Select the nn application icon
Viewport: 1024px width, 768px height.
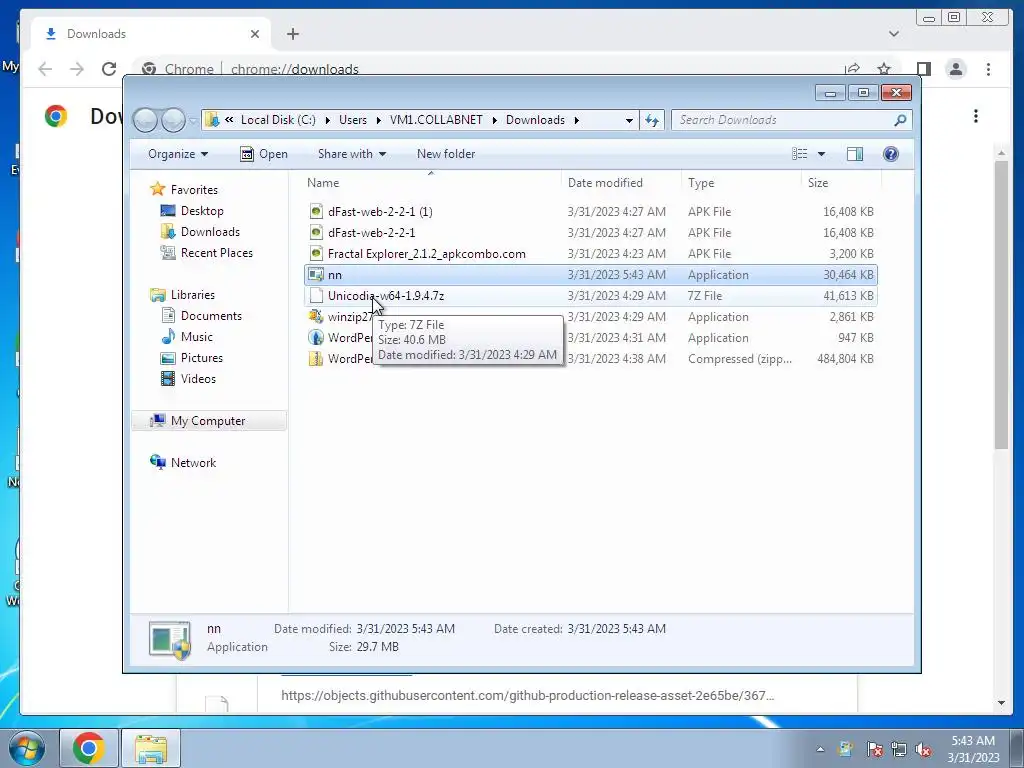pyautogui.click(x=316, y=274)
